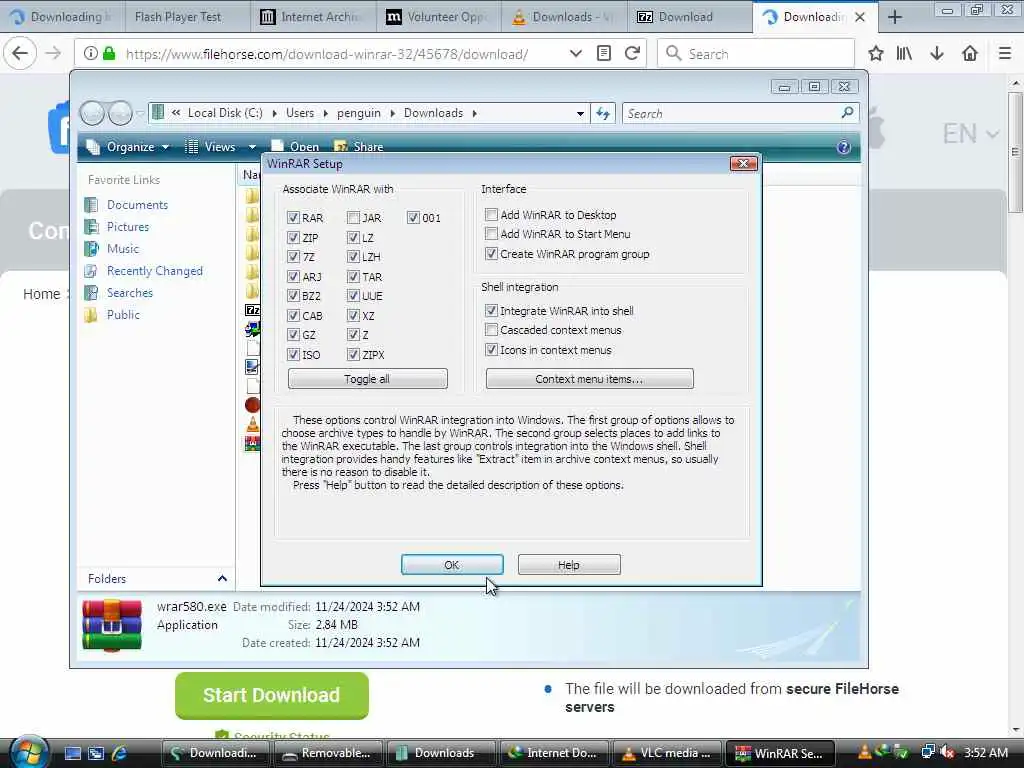Switch to Removable taskbar button

(x=327, y=753)
